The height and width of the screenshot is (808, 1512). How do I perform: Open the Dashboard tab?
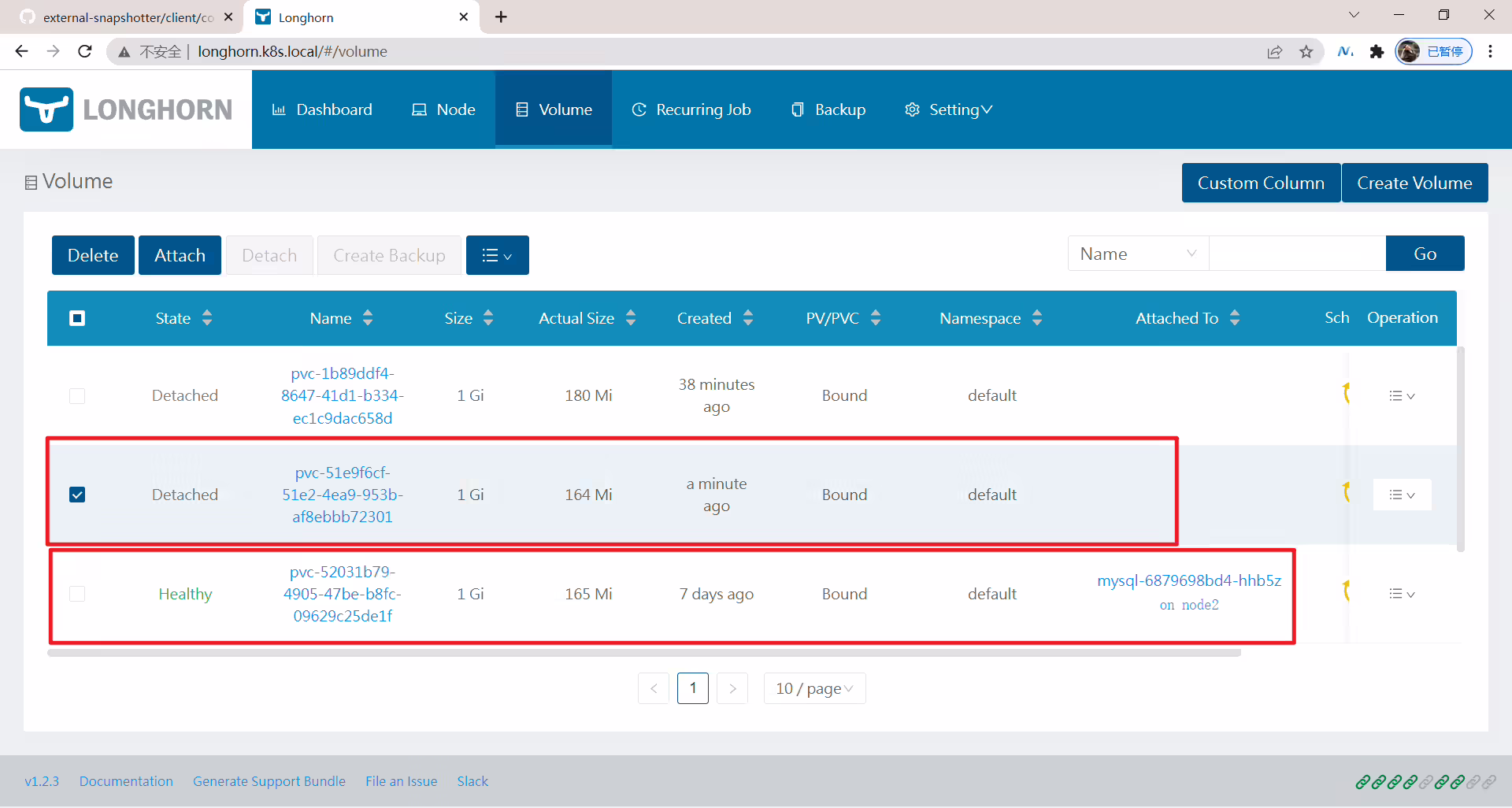click(322, 109)
